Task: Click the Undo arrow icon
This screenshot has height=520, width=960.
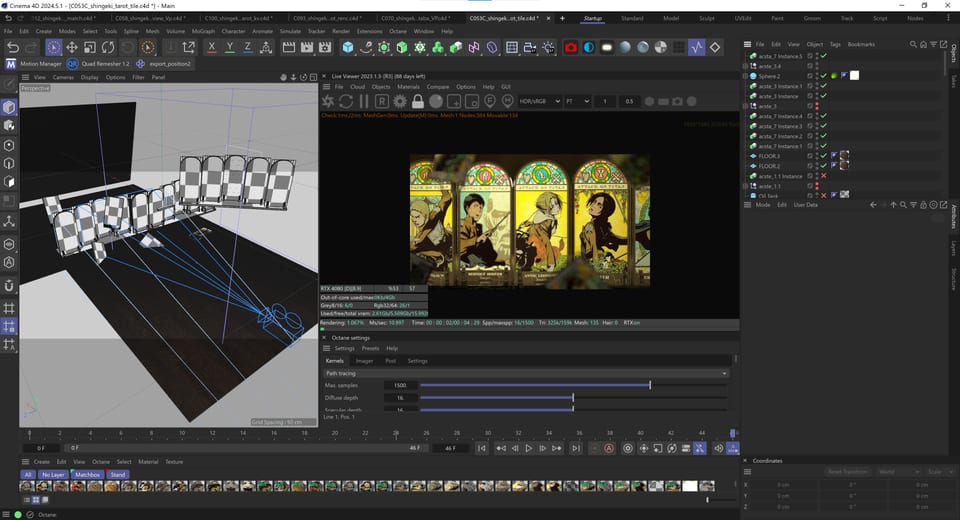Action: pos(13,47)
